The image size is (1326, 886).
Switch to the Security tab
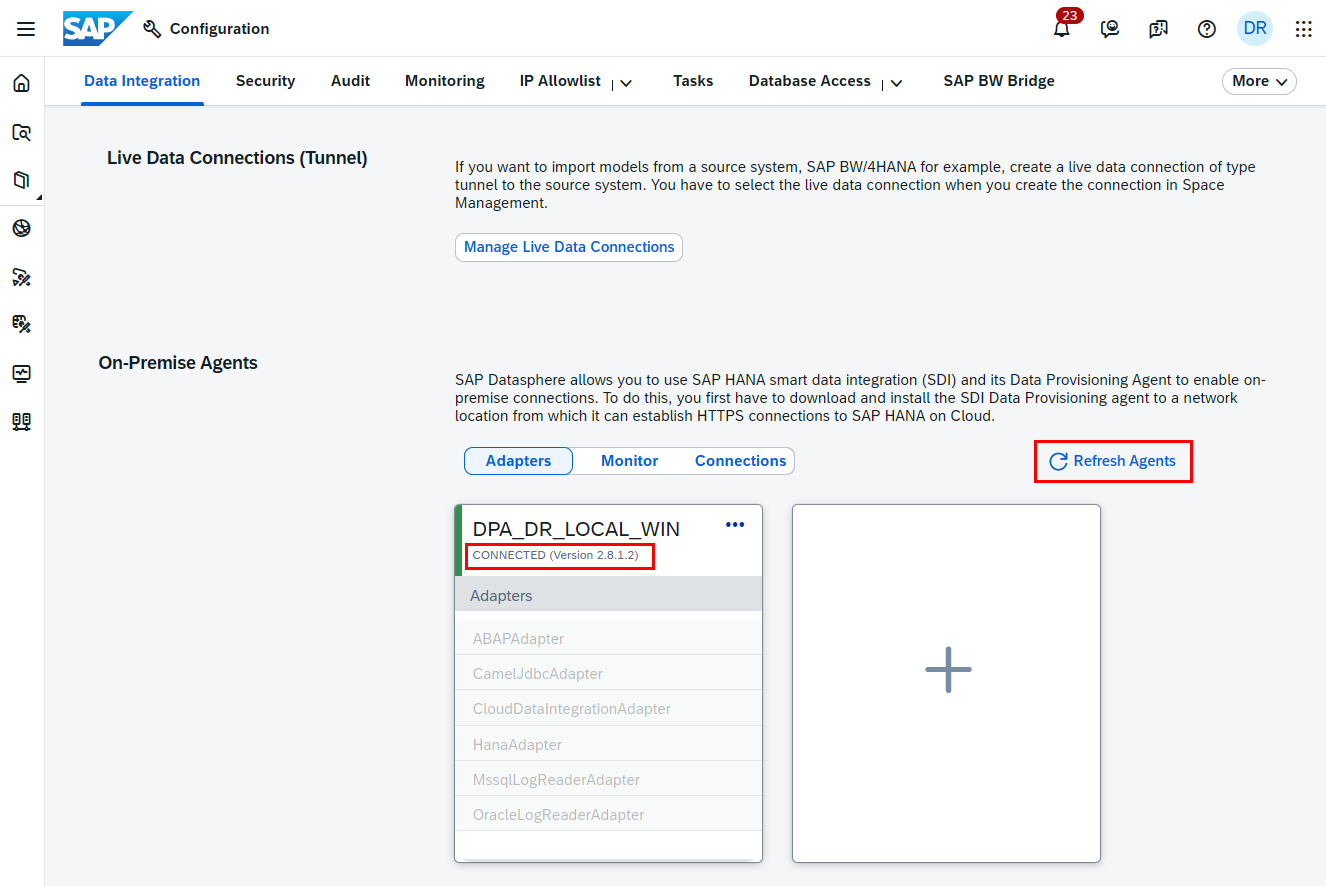(x=265, y=81)
